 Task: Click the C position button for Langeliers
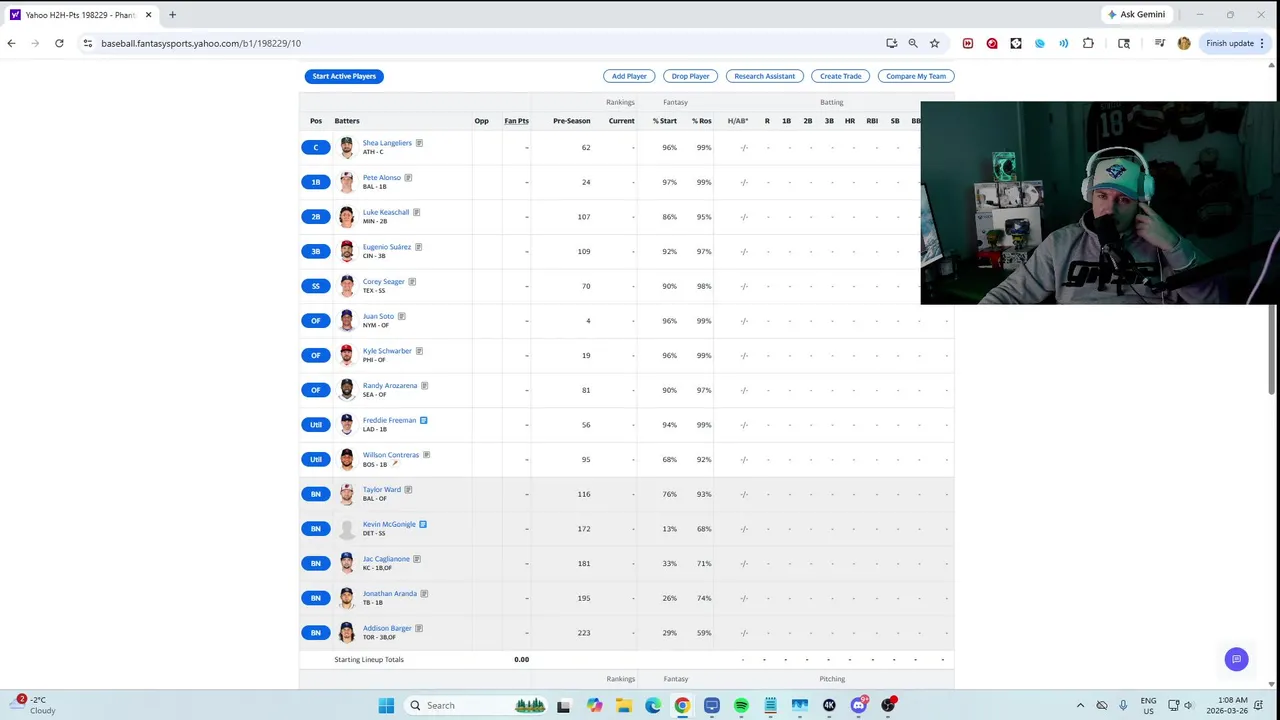tap(316, 147)
